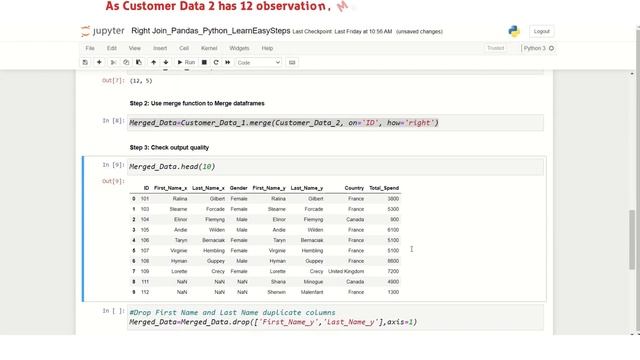This screenshot has width=640, height=360.
Task: Click the Jupyter logo
Action: [102, 31]
